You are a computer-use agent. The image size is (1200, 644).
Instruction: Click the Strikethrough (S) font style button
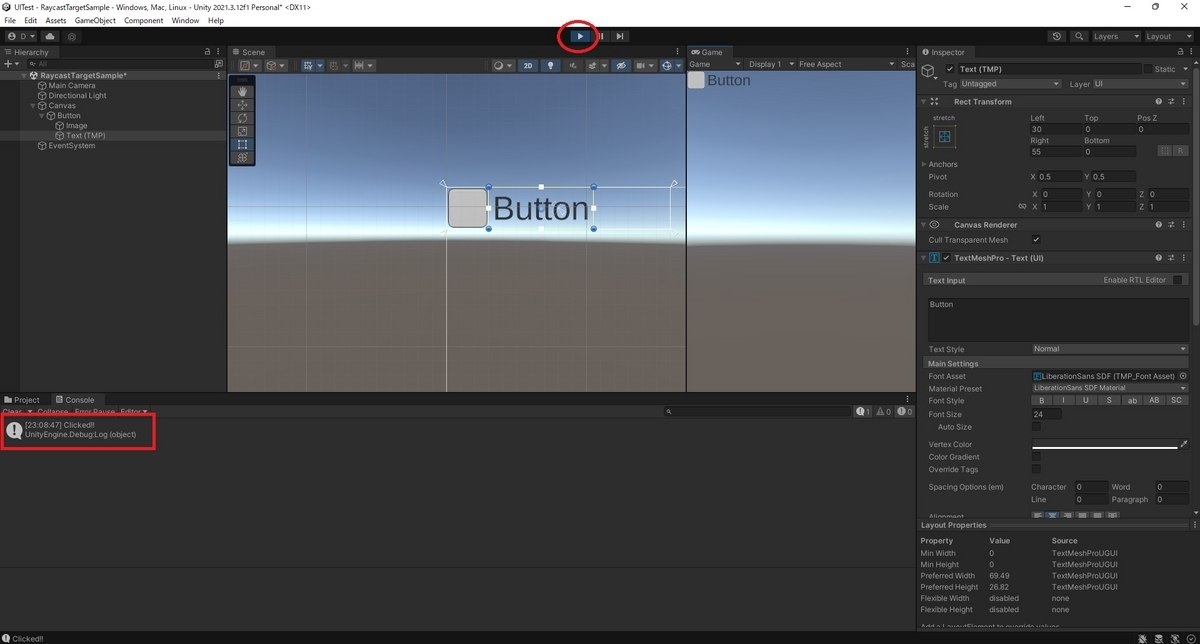click(1109, 400)
